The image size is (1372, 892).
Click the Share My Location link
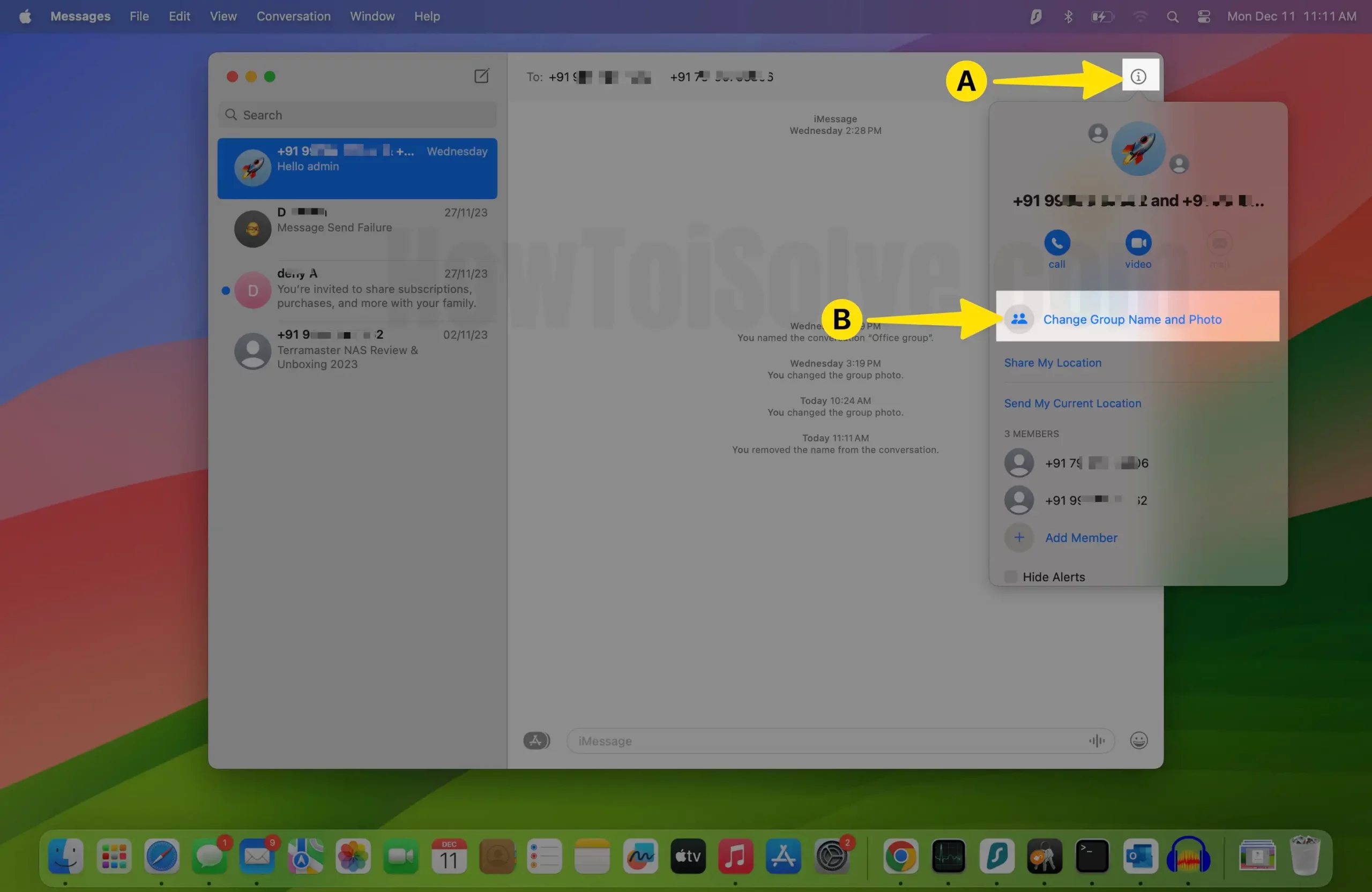pos(1052,363)
